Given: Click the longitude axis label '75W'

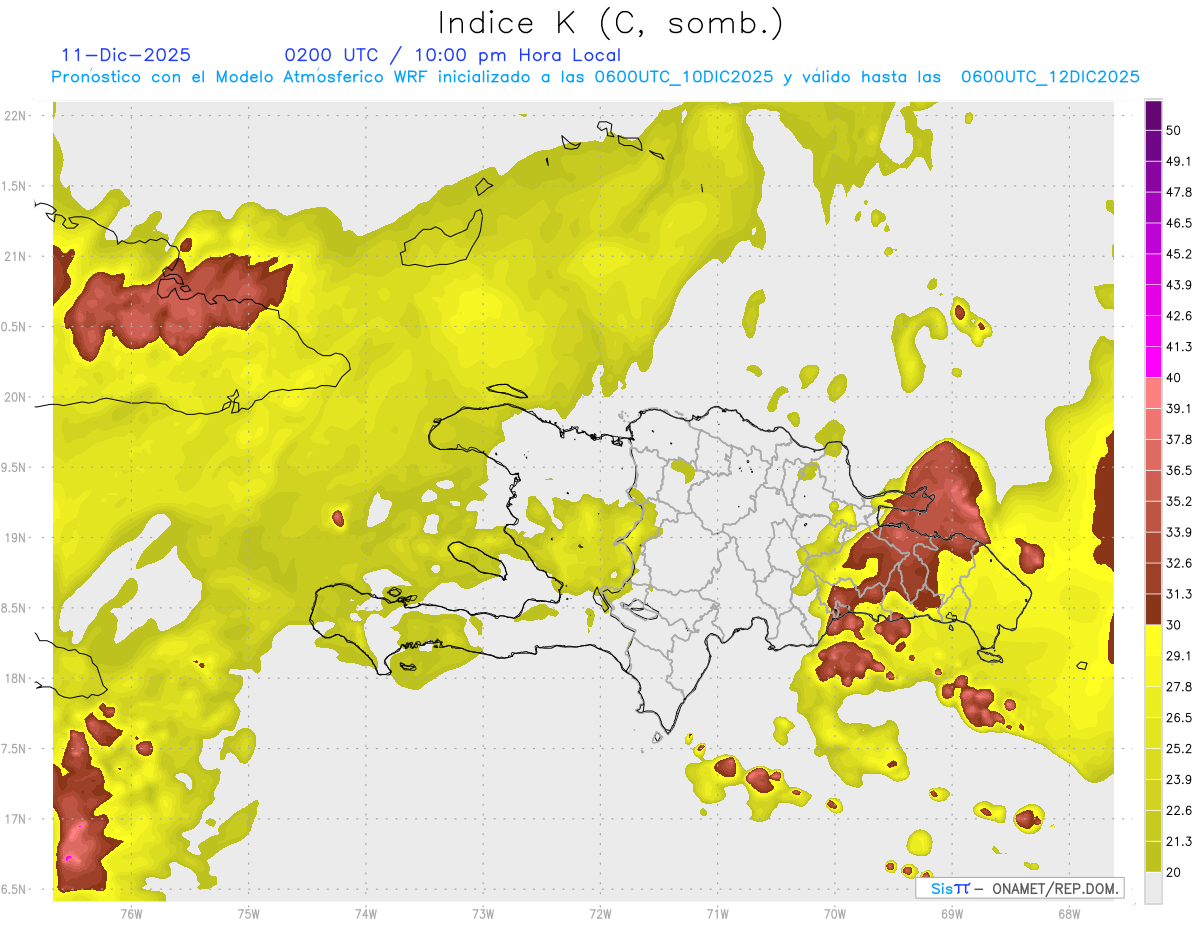Looking at the screenshot, I should point(249,913).
